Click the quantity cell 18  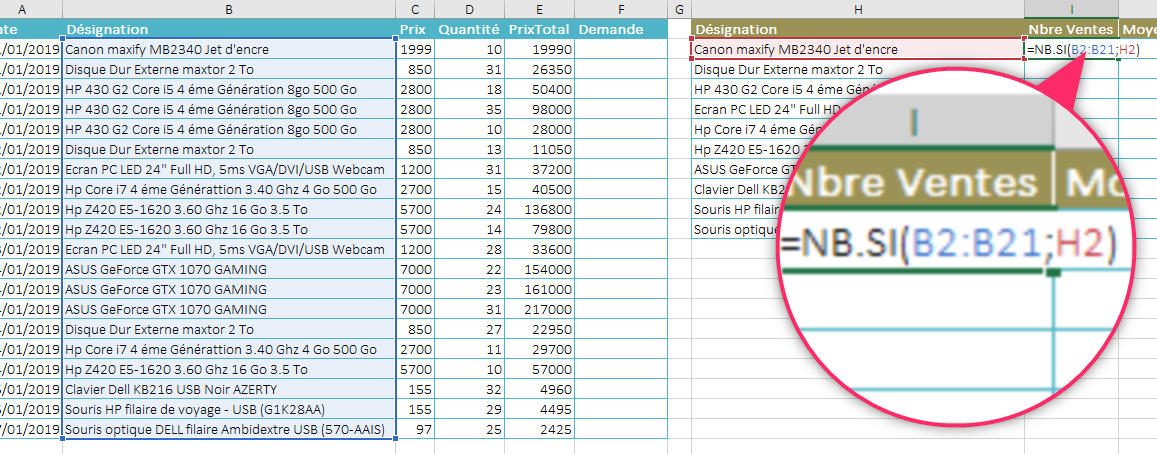pyautogui.click(x=469, y=89)
